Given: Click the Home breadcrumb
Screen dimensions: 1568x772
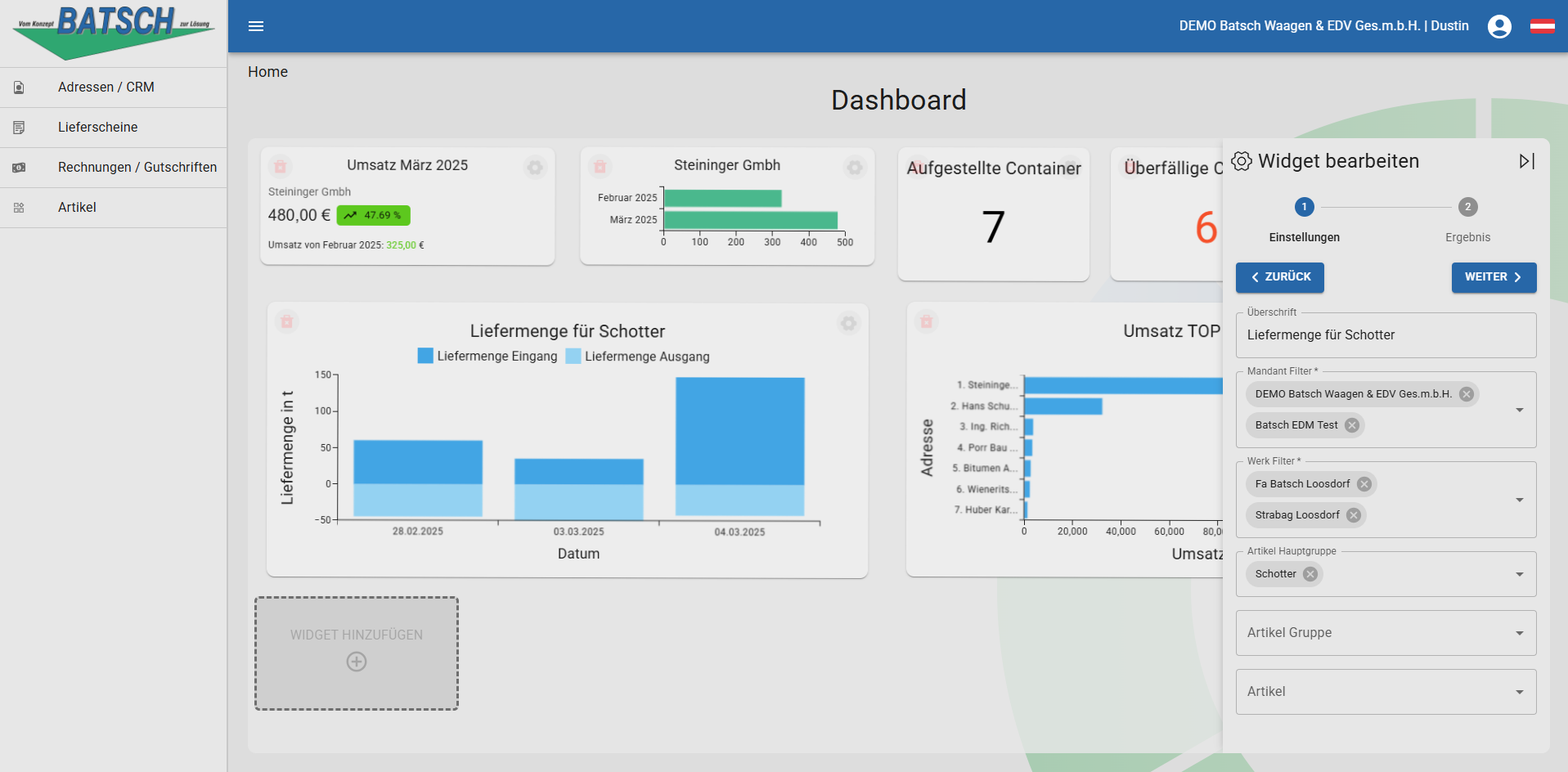Looking at the screenshot, I should [x=268, y=72].
